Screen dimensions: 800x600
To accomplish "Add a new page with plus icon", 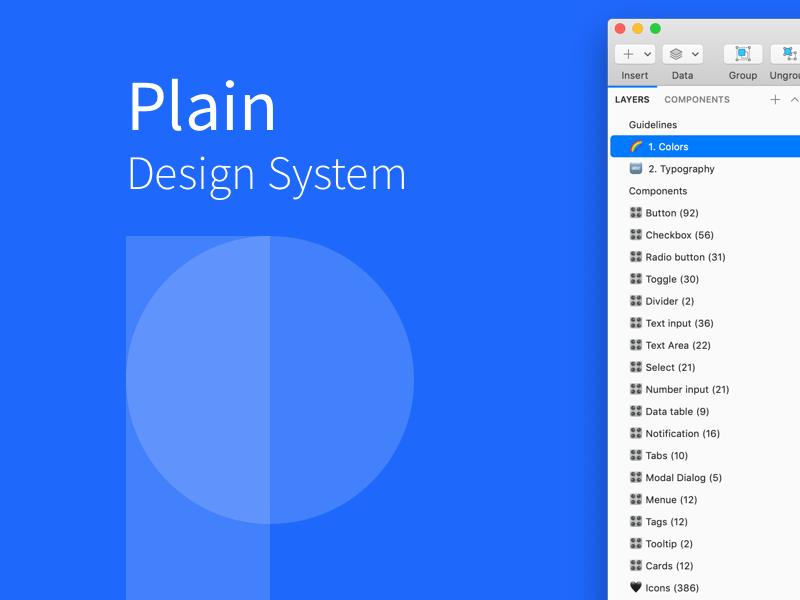I will (775, 99).
